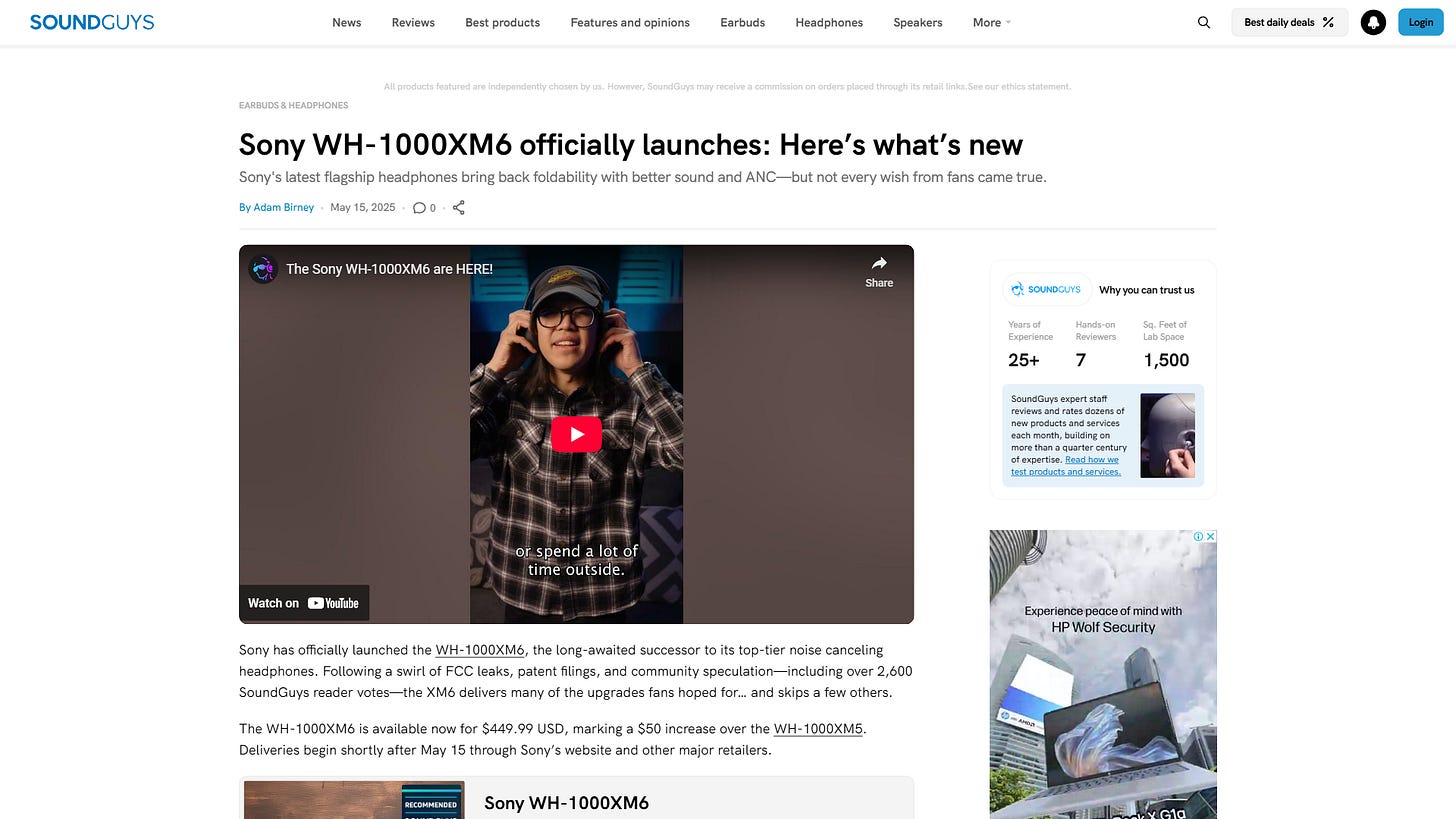Click the article share icon
This screenshot has width=1456, height=819.
[x=459, y=208]
